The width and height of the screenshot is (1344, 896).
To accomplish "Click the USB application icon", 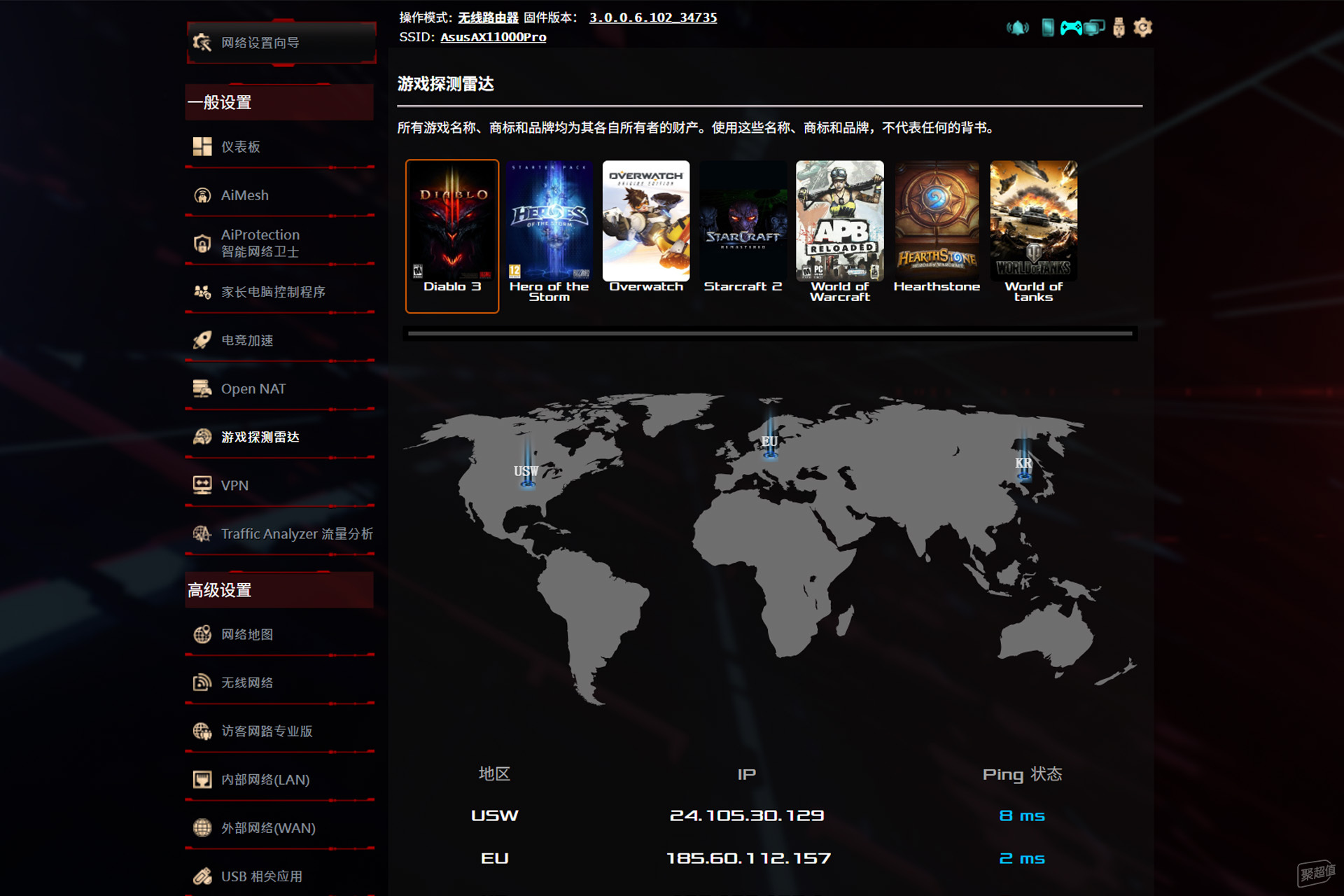I will click(202, 876).
